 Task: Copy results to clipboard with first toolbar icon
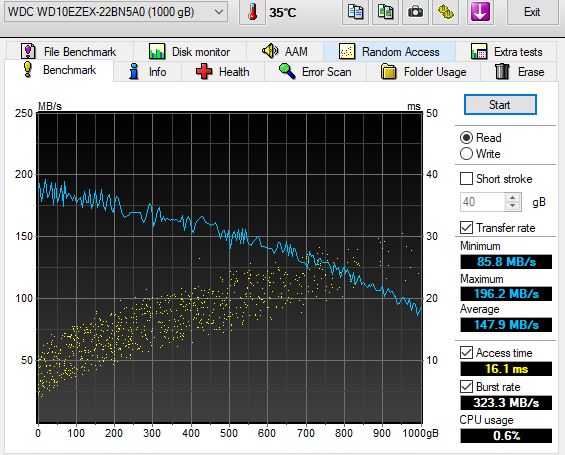(355, 12)
